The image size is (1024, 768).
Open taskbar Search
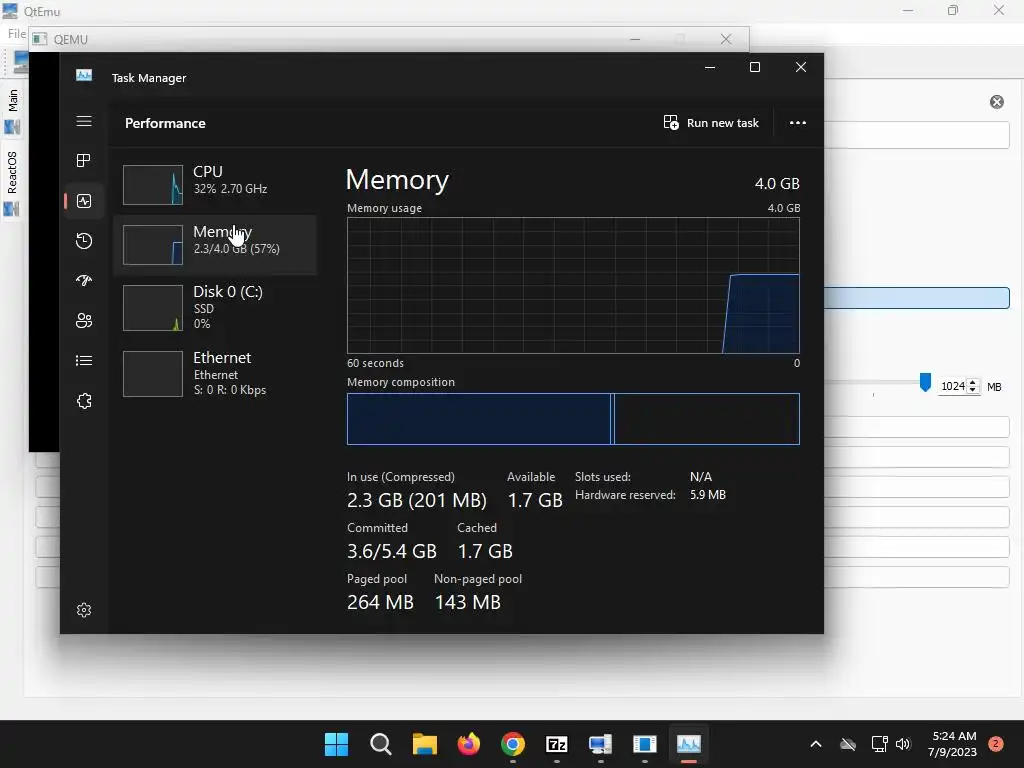point(380,744)
